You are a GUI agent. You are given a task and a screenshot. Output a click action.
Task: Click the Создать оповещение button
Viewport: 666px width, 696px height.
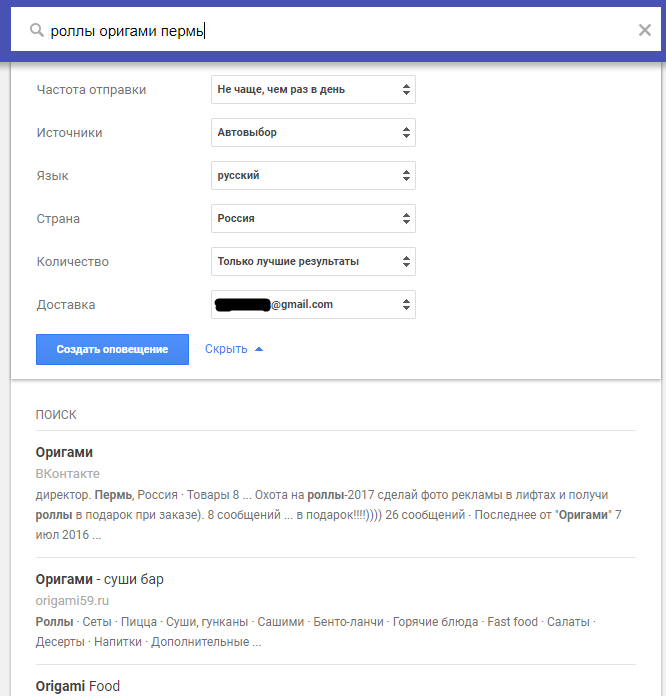click(112, 349)
